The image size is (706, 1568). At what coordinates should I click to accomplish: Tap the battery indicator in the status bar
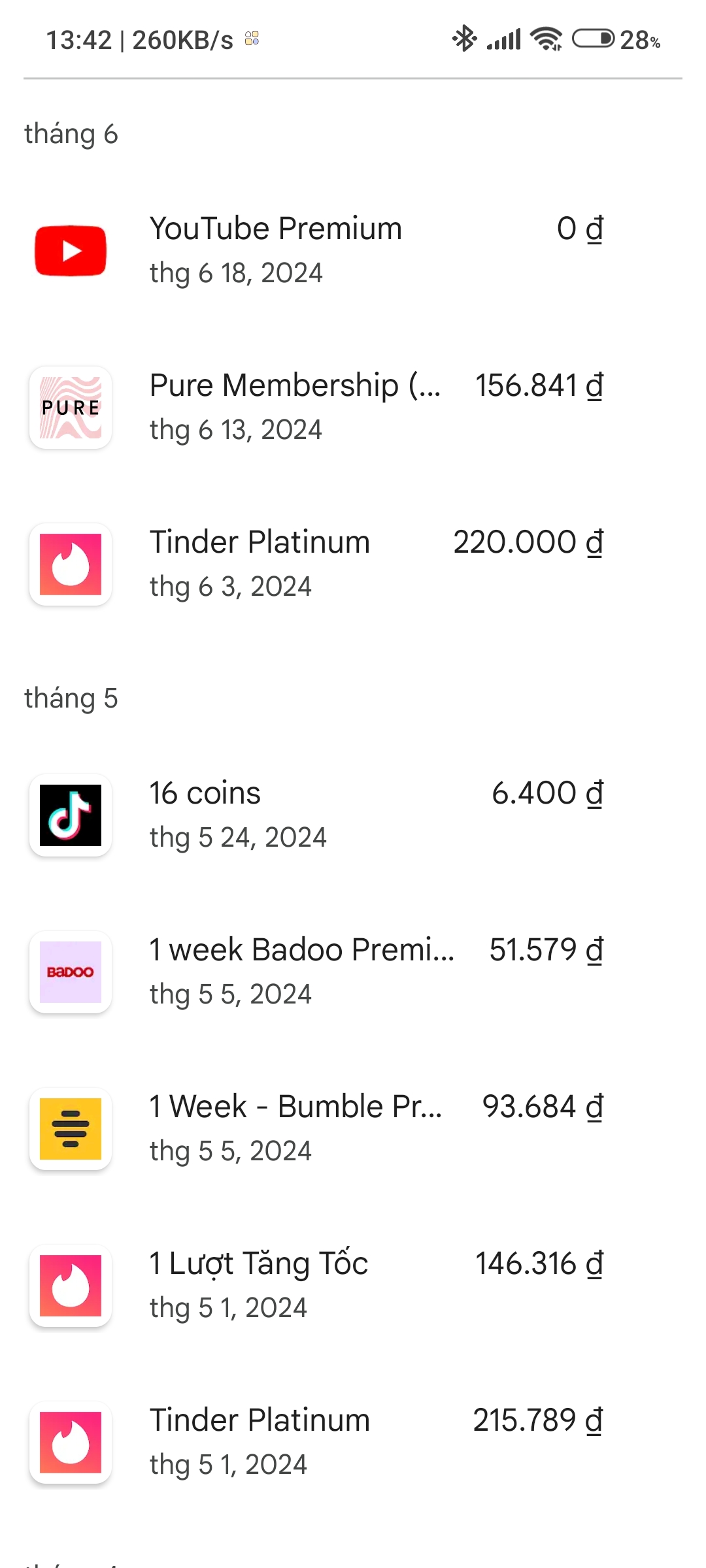click(593, 39)
